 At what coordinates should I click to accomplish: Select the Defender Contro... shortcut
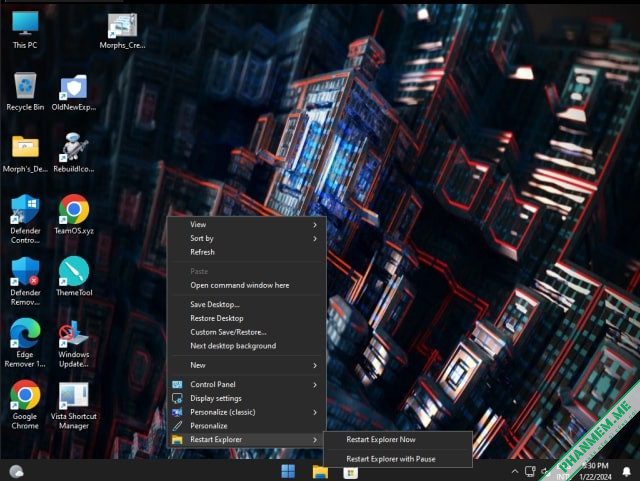(25, 219)
